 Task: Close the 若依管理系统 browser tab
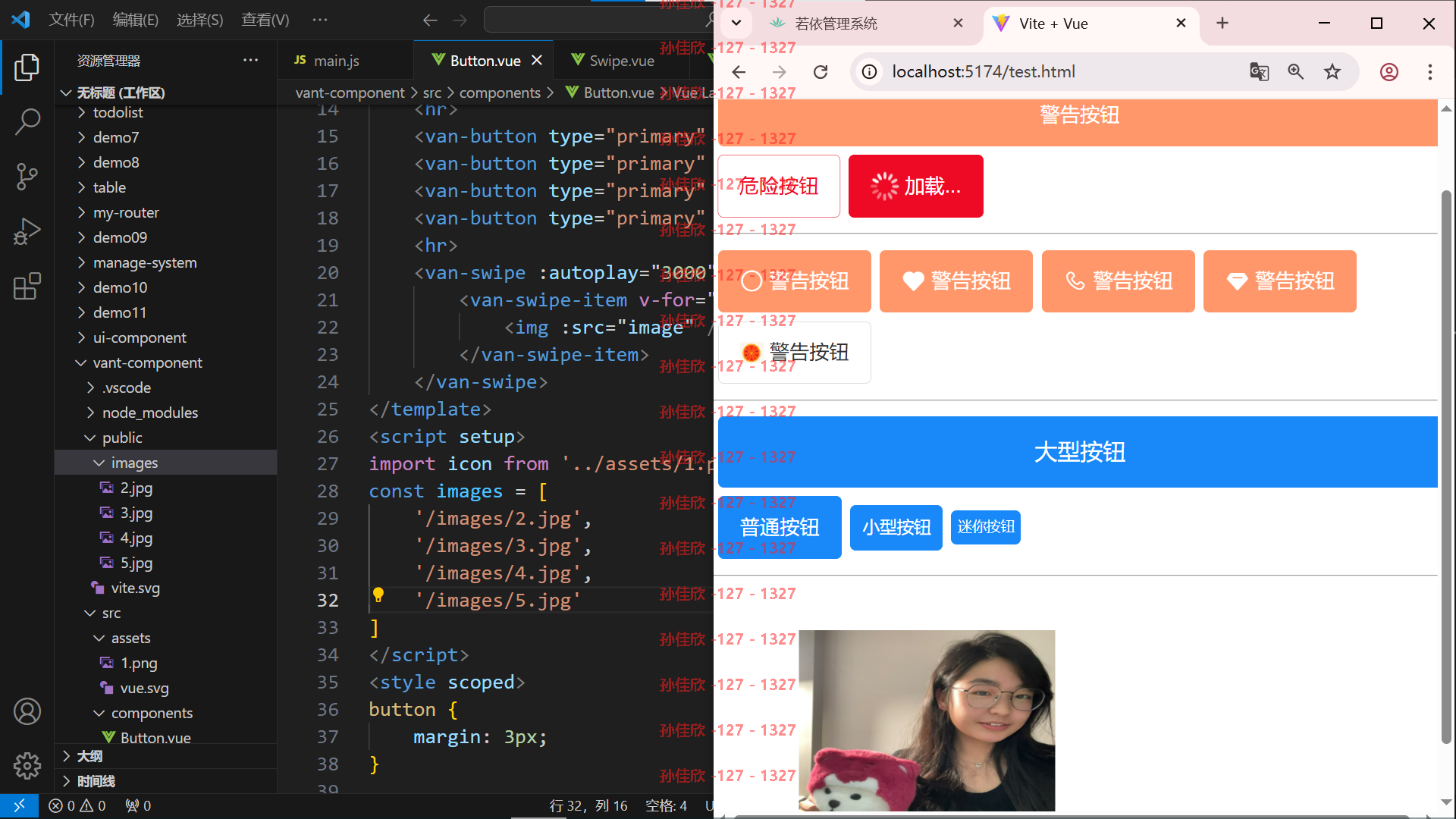(x=959, y=24)
